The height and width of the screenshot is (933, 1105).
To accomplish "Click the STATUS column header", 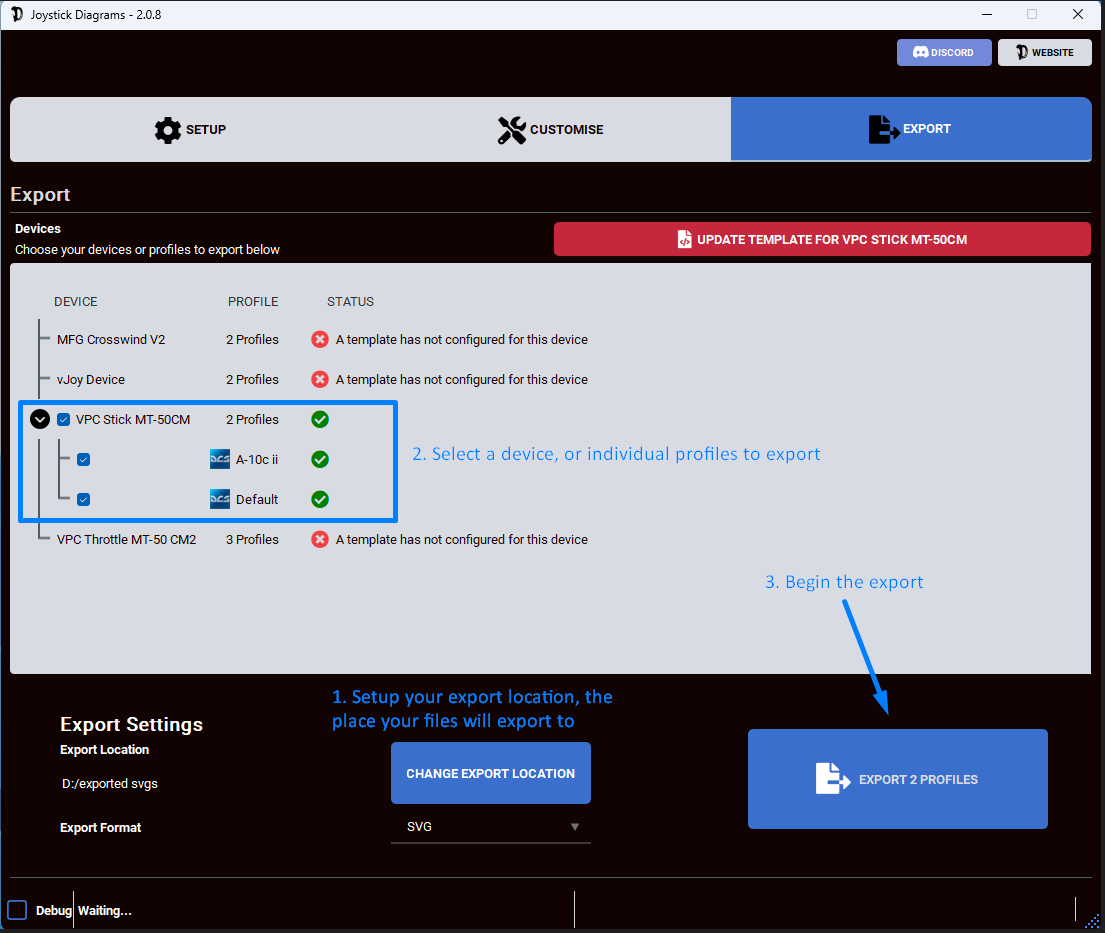I will pos(350,302).
